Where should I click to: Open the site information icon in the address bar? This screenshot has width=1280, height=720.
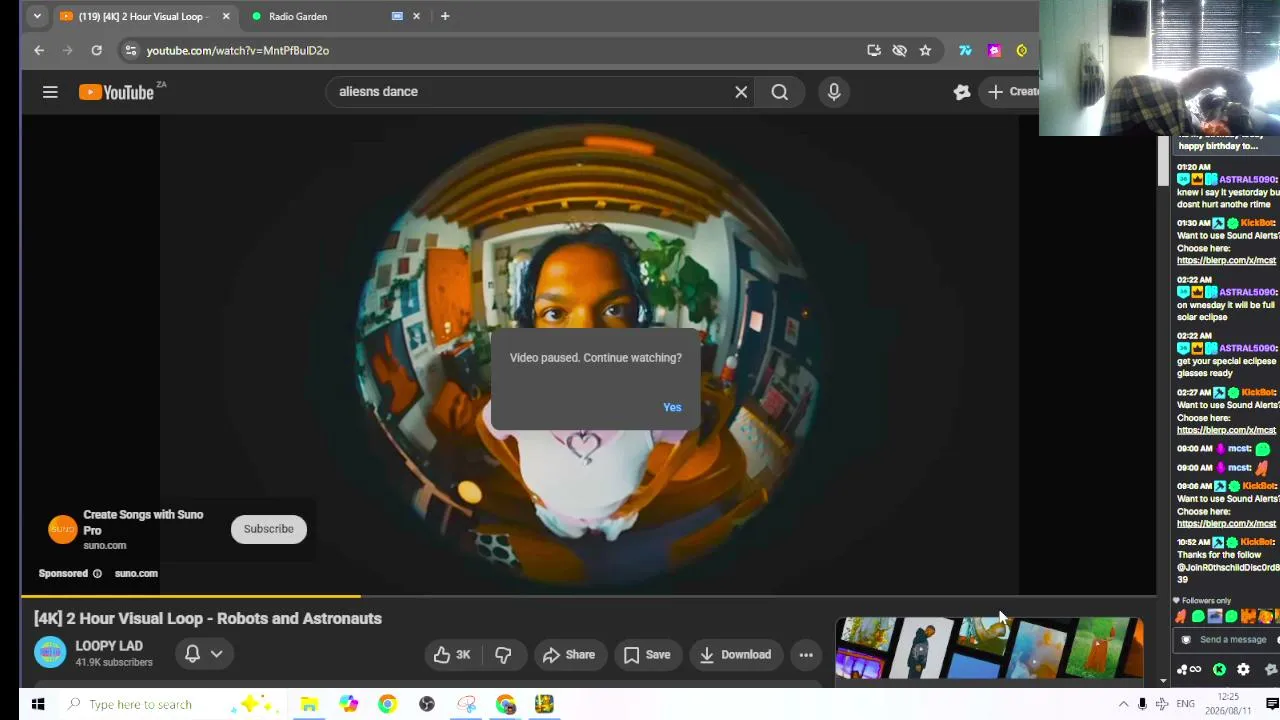pyautogui.click(x=130, y=50)
